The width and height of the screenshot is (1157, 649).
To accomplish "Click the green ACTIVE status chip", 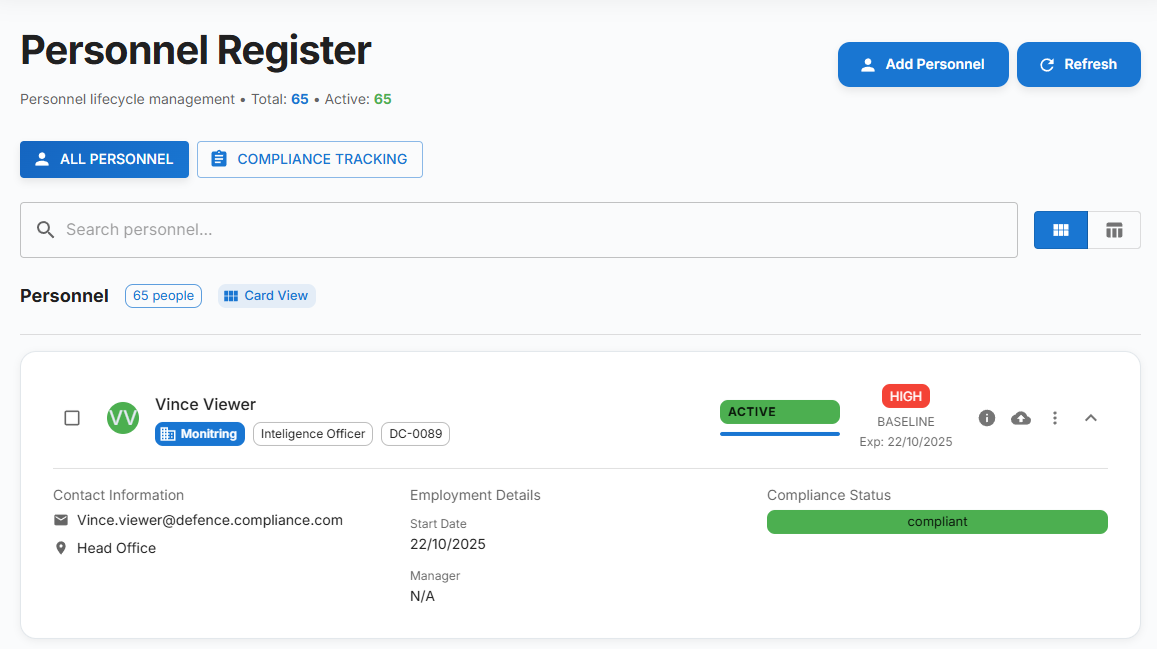I will (779, 412).
